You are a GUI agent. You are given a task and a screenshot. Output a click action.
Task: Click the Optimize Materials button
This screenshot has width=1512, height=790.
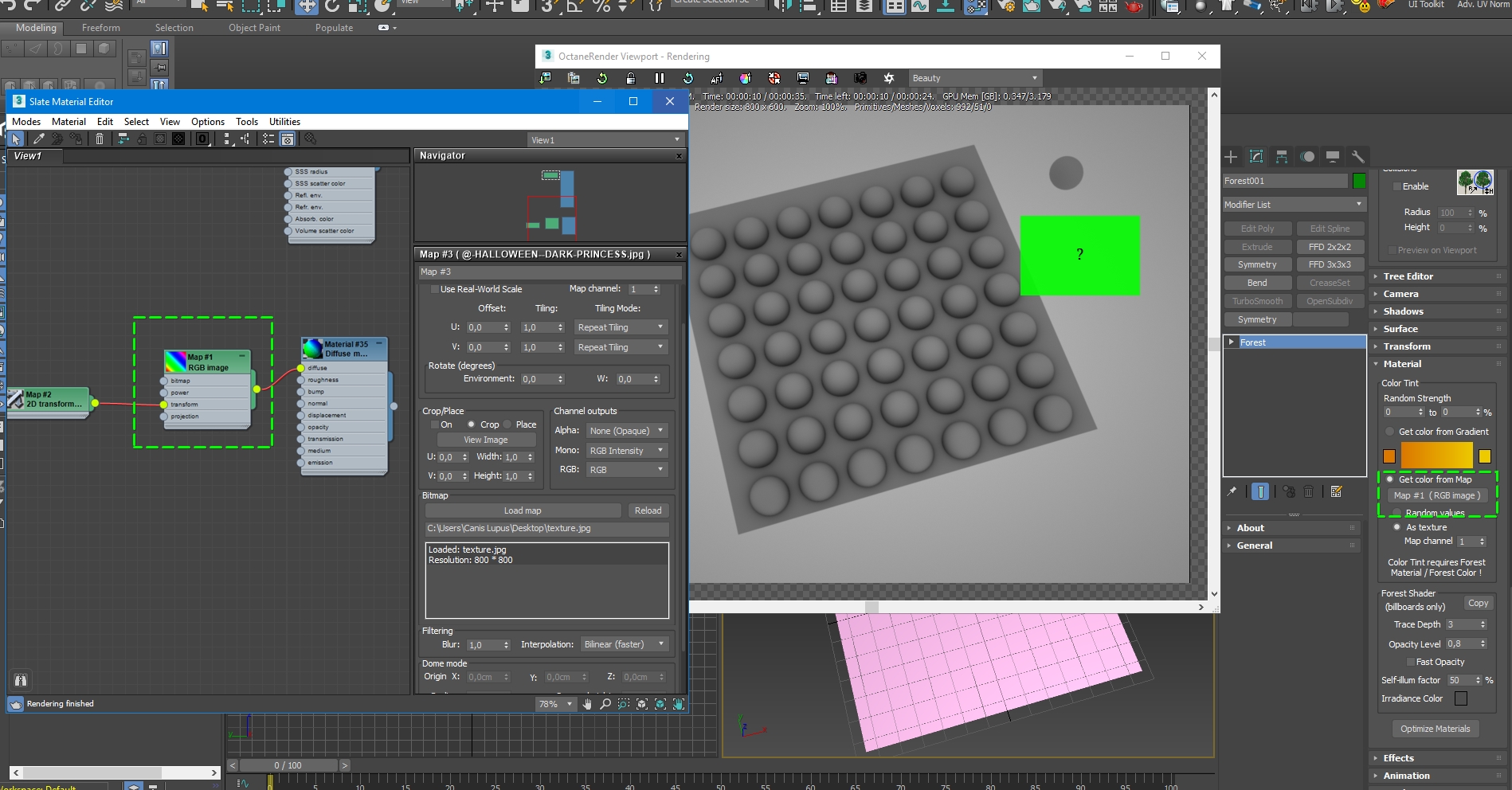click(x=1435, y=729)
